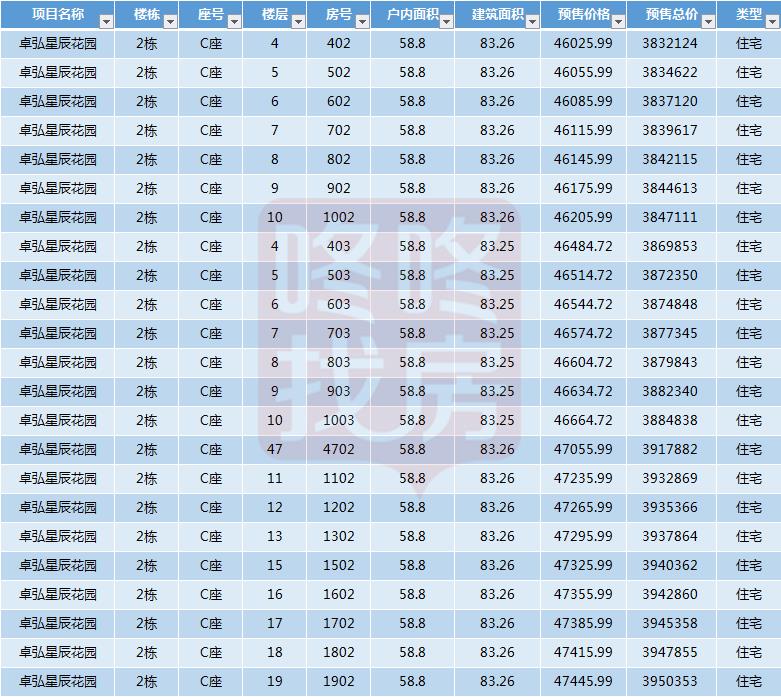This screenshot has width=781, height=697.
Task: Click room number cell 1802
Action: (339, 652)
